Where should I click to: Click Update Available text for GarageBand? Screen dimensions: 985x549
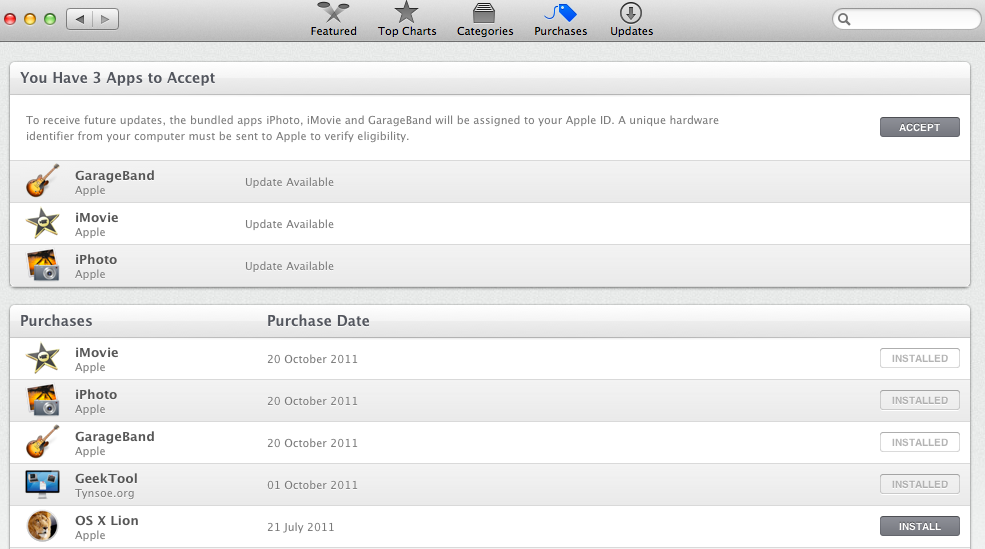289,182
